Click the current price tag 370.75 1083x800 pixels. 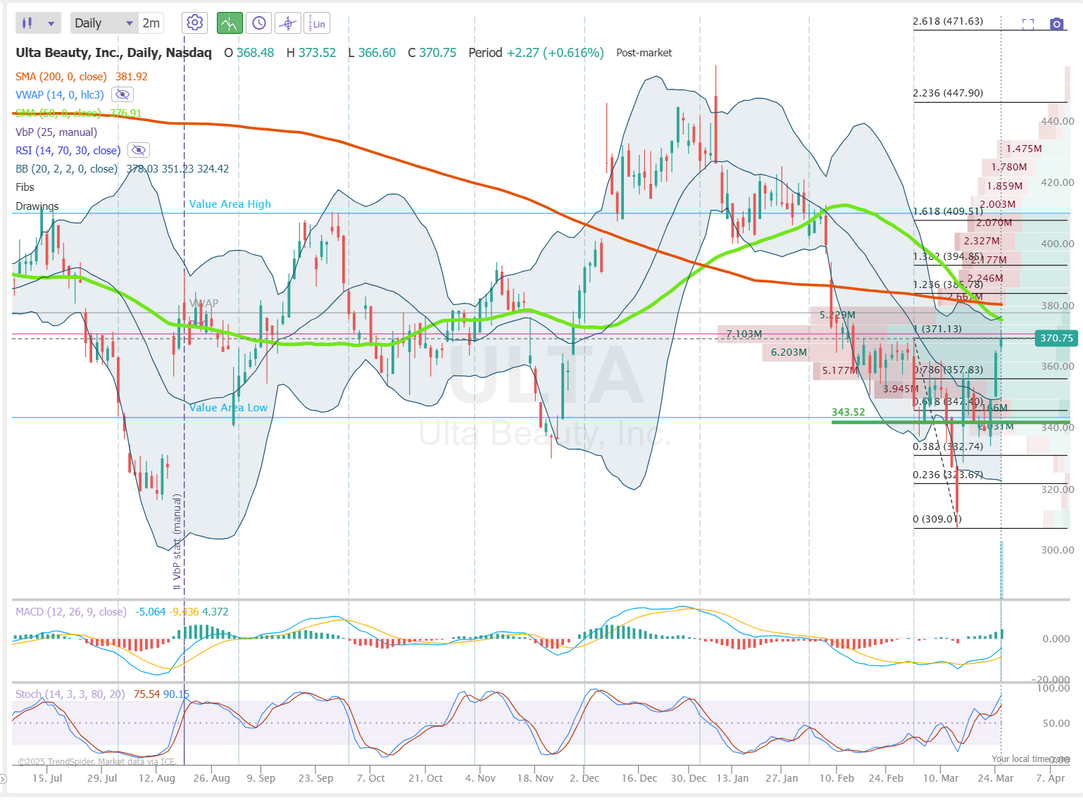click(x=1056, y=338)
